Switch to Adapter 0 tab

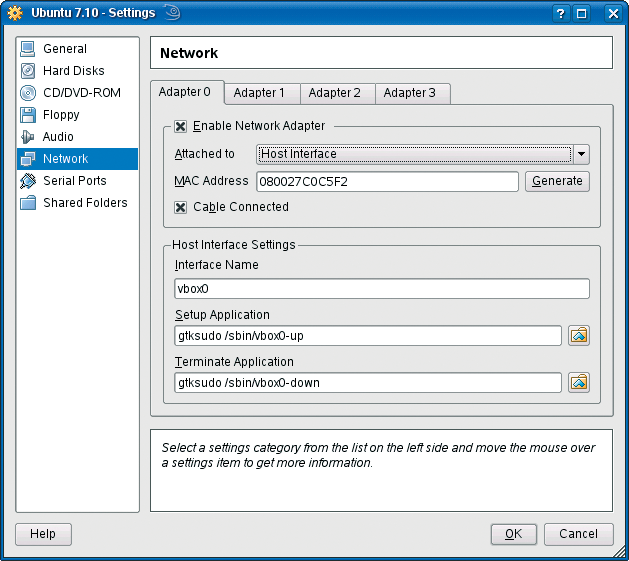coord(187,92)
